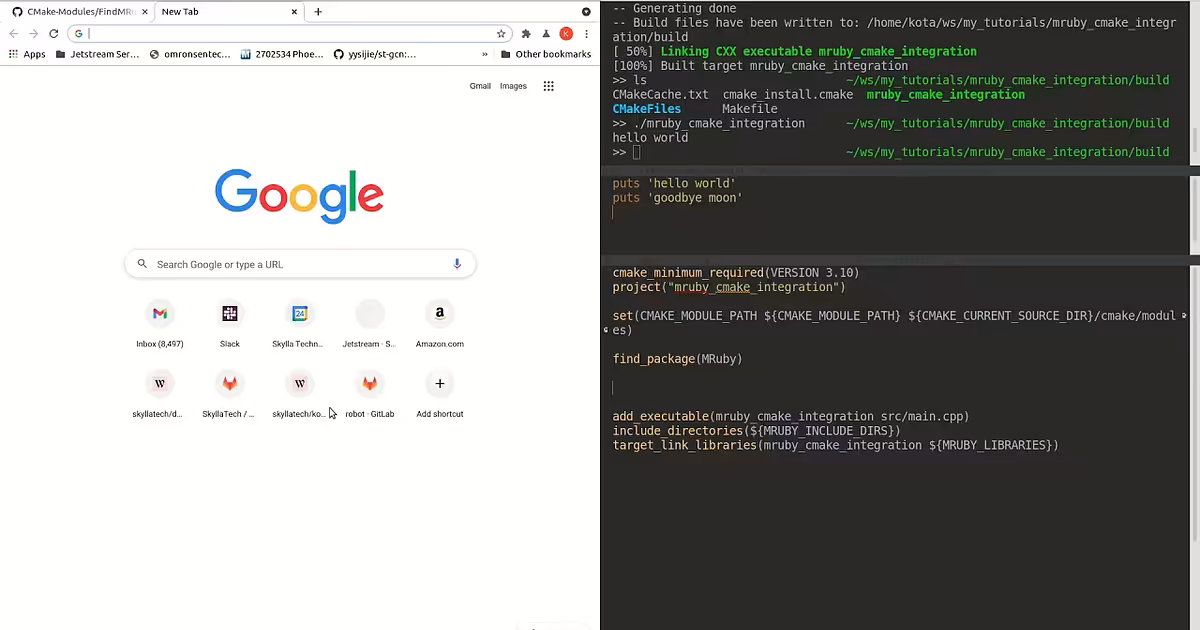The height and width of the screenshot is (630, 1200).
Task: Open a new browser tab with plus button
Action: (x=318, y=12)
